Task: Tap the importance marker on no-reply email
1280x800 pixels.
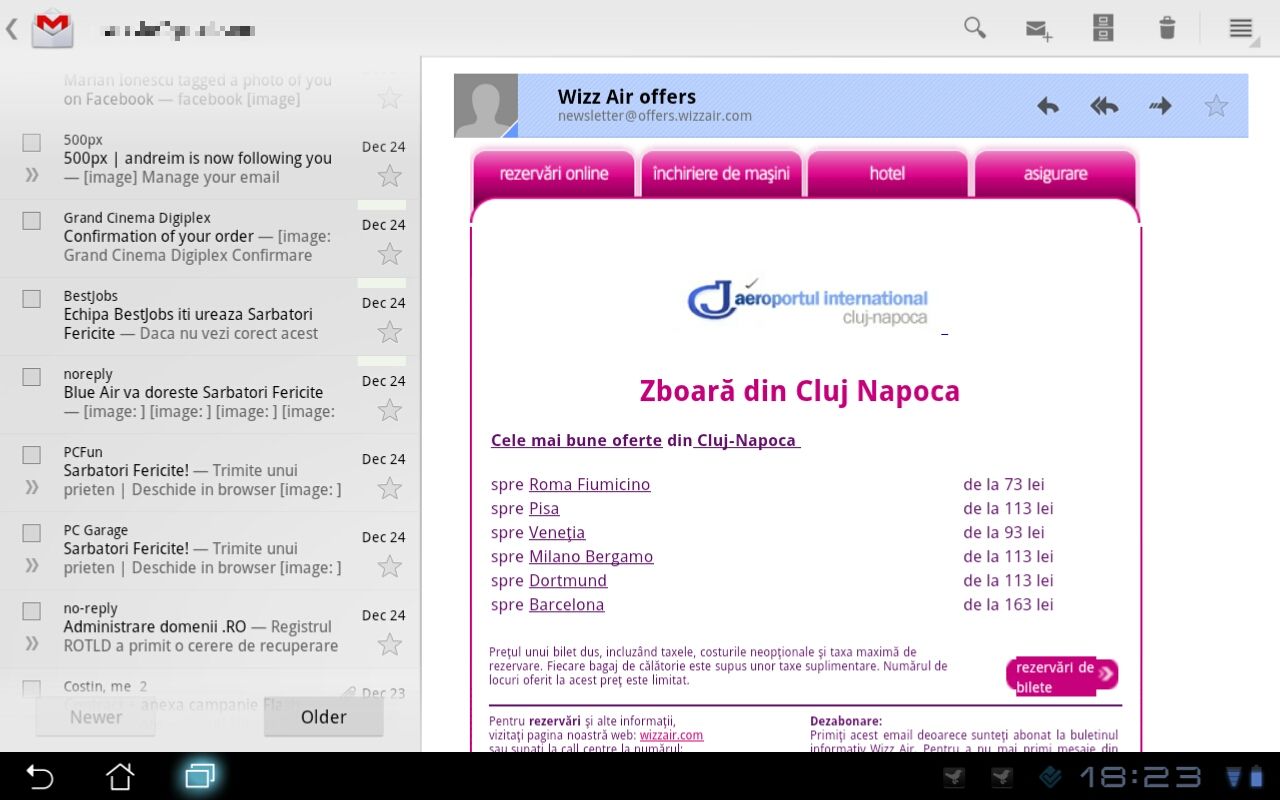Action: point(32,643)
